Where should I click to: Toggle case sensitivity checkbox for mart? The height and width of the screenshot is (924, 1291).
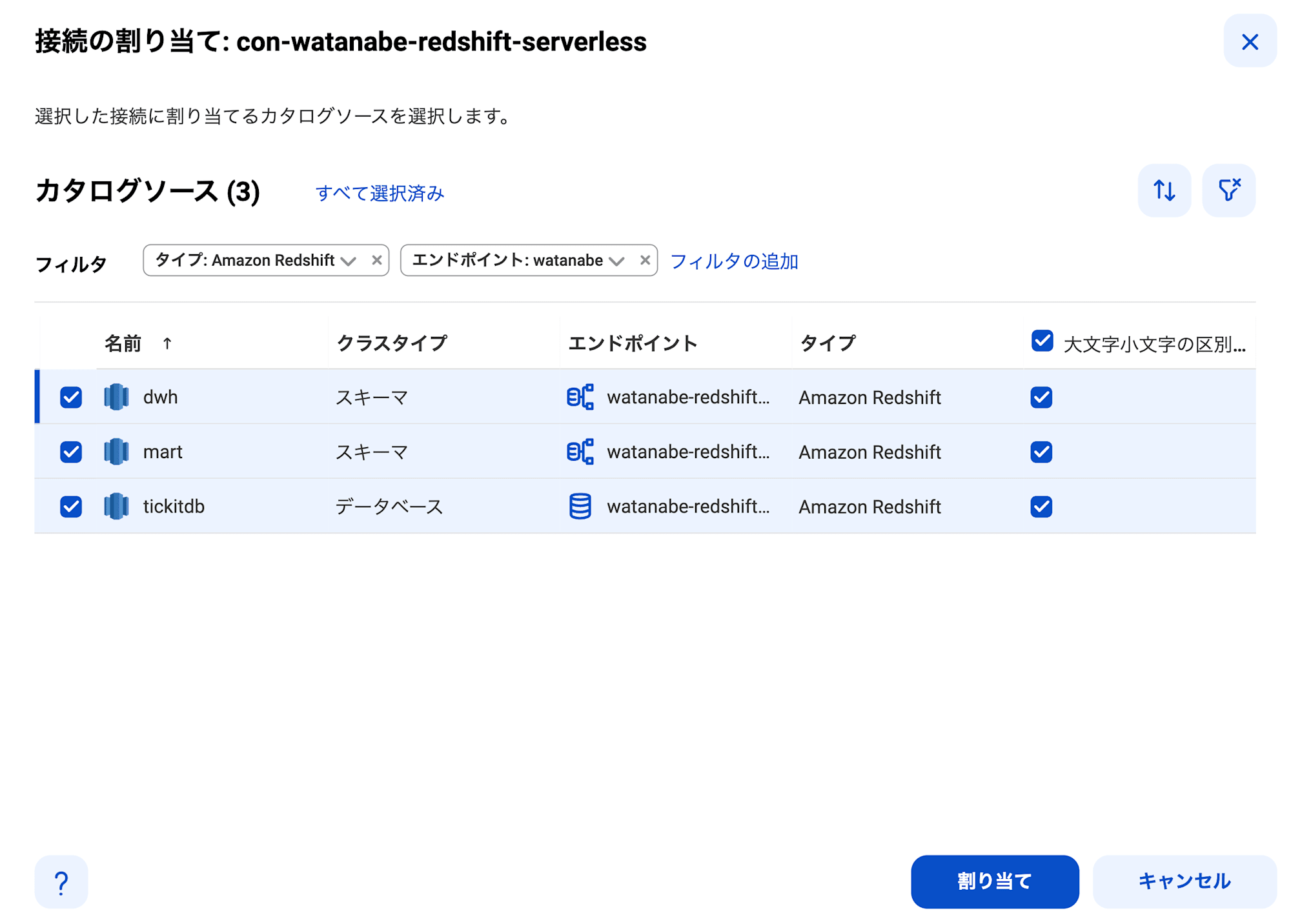coord(1041,452)
